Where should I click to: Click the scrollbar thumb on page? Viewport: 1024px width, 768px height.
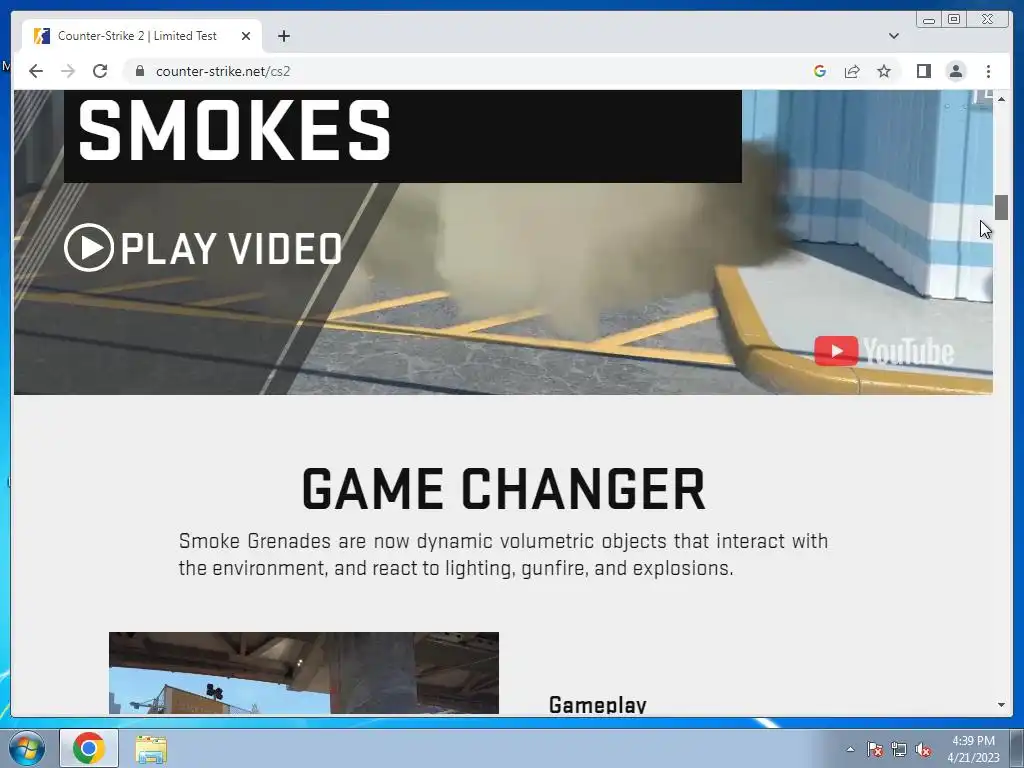(x=1001, y=208)
